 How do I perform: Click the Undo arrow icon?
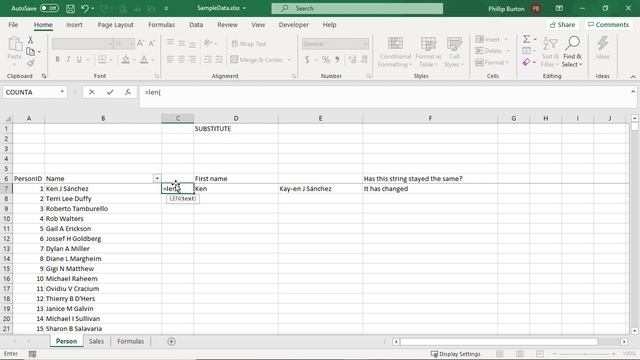click(x=84, y=8)
